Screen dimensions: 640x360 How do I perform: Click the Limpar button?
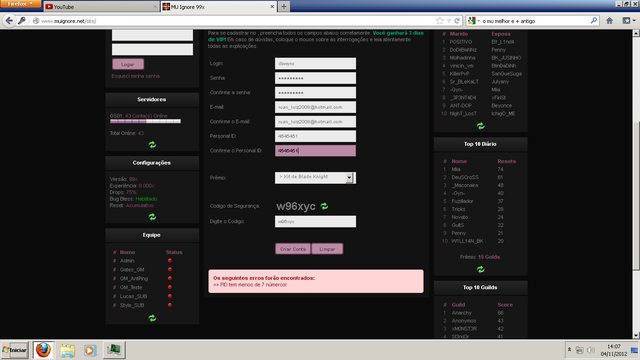pyautogui.click(x=327, y=249)
